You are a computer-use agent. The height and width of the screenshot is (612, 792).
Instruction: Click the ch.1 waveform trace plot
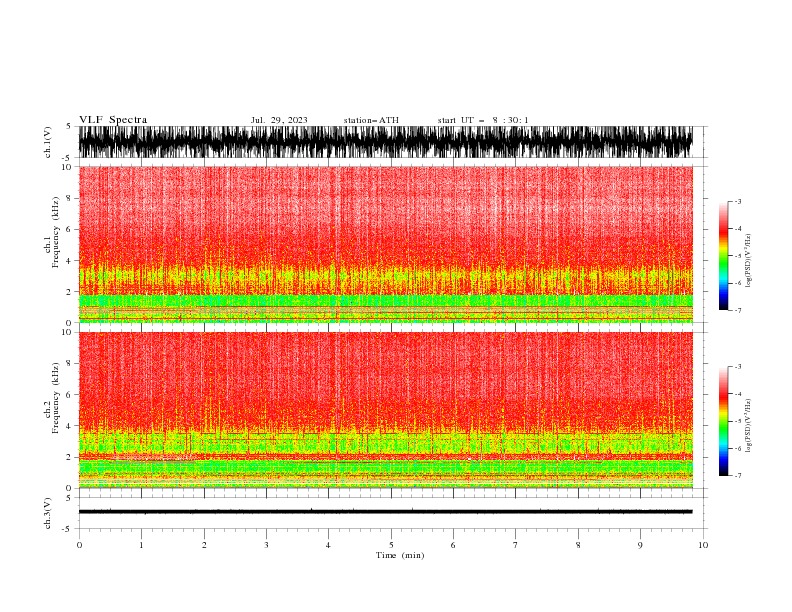(385, 142)
